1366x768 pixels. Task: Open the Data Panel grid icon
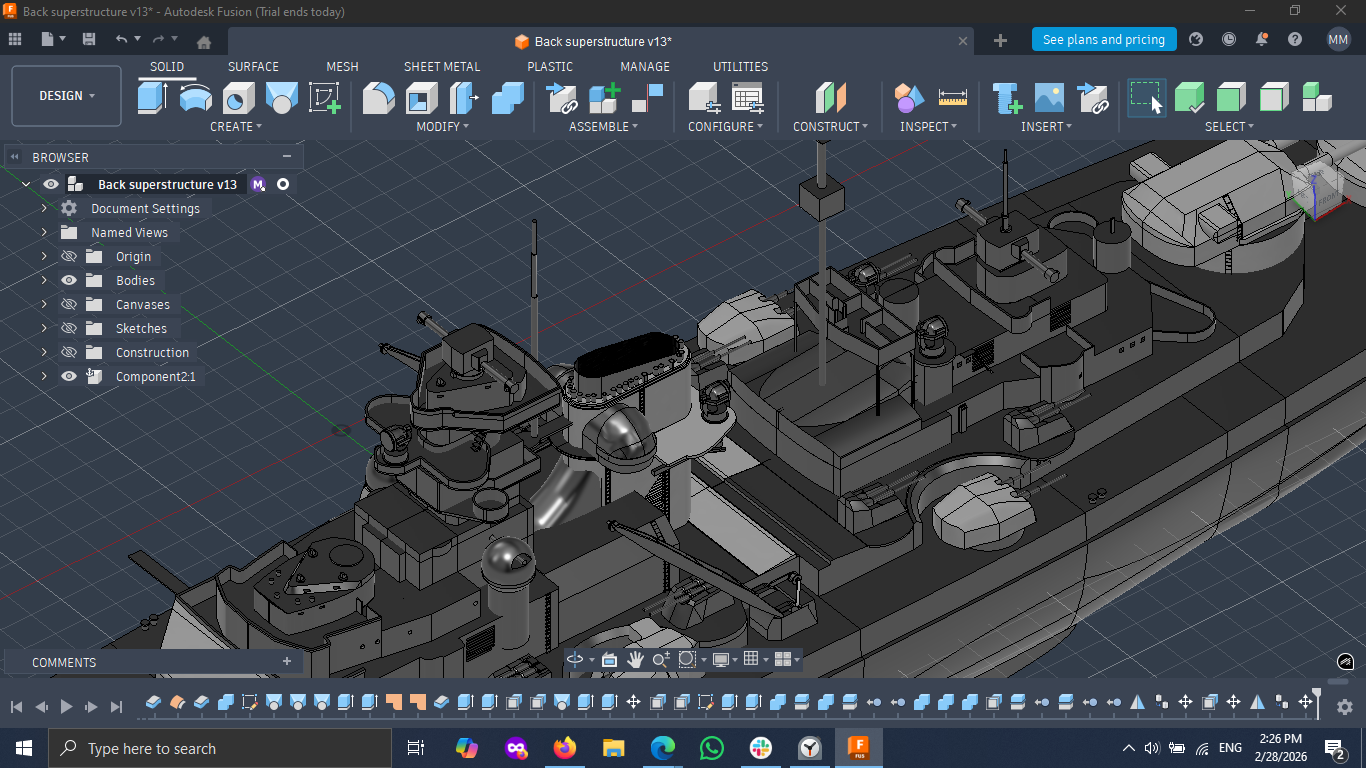pos(15,39)
